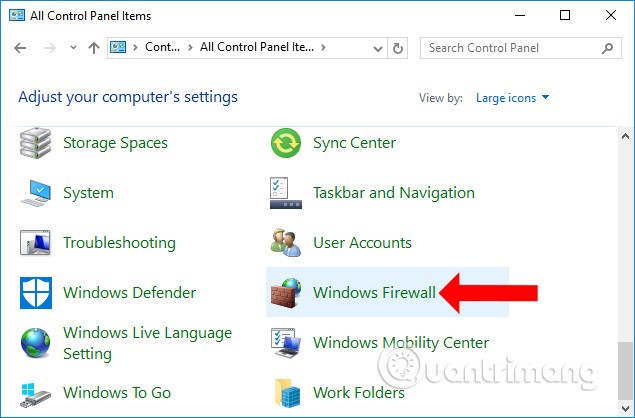Click the Windows Firewall brick wall icon

point(286,293)
